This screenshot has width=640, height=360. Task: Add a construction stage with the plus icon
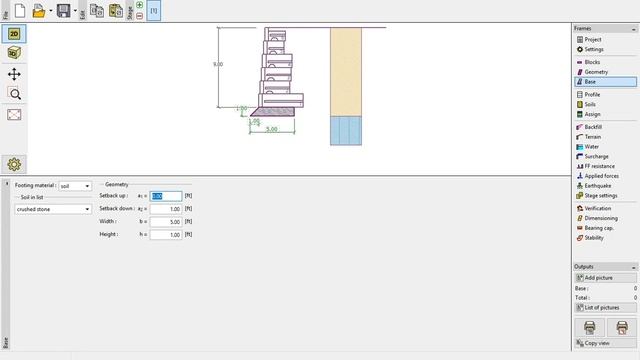(140, 5)
